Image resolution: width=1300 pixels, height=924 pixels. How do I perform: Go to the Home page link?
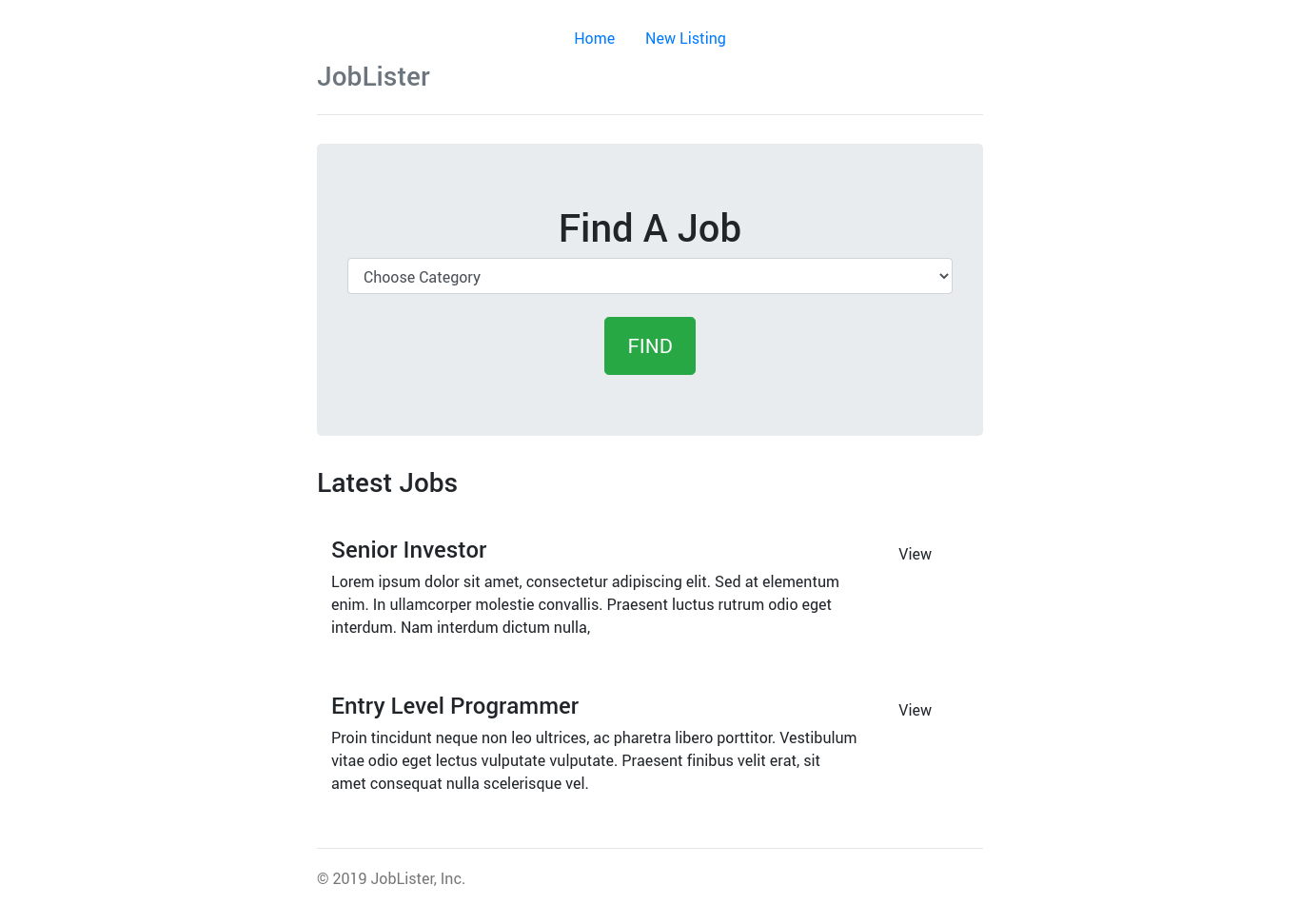pos(594,38)
